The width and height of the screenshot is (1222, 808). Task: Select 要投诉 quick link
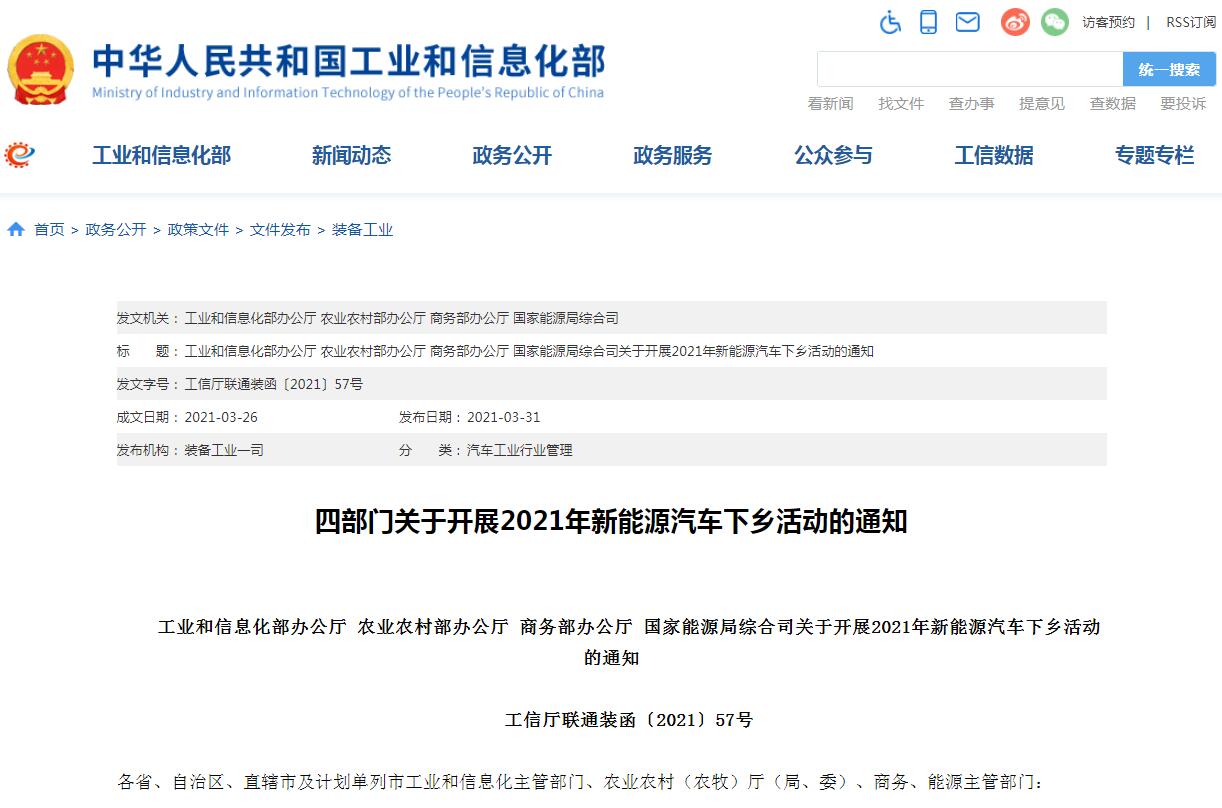pyautogui.click(x=1183, y=103)
